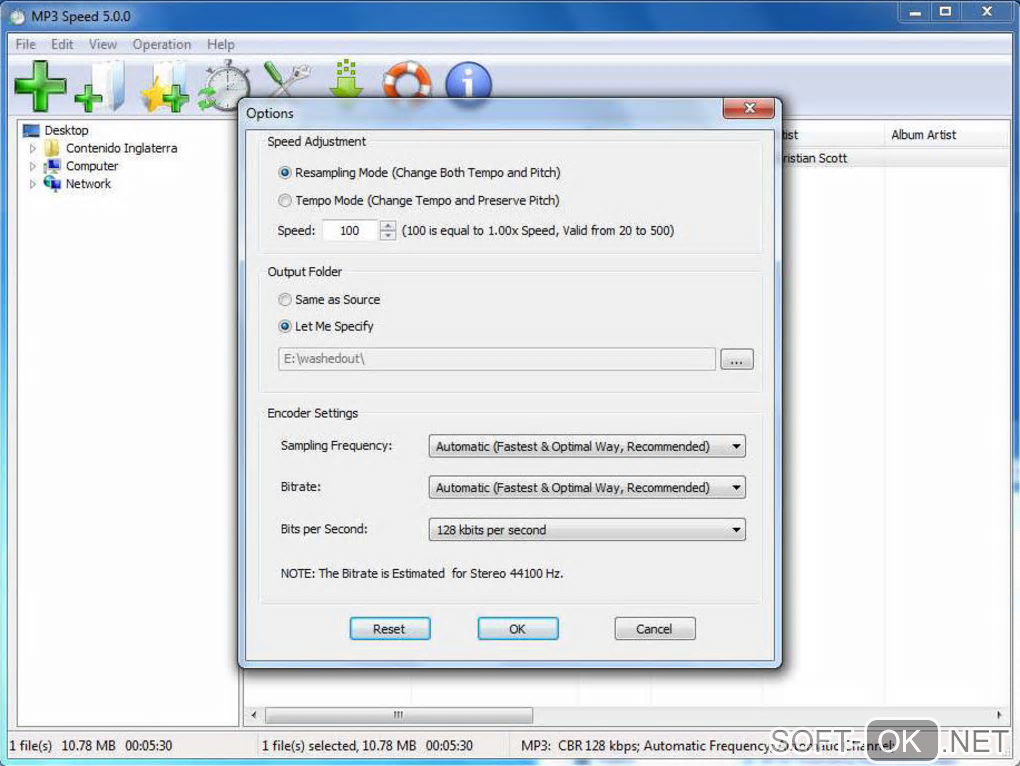Screen dimensions: 1020x766
Task: Click the star Add Favorites toolbar icon
Action: point(164,86)
